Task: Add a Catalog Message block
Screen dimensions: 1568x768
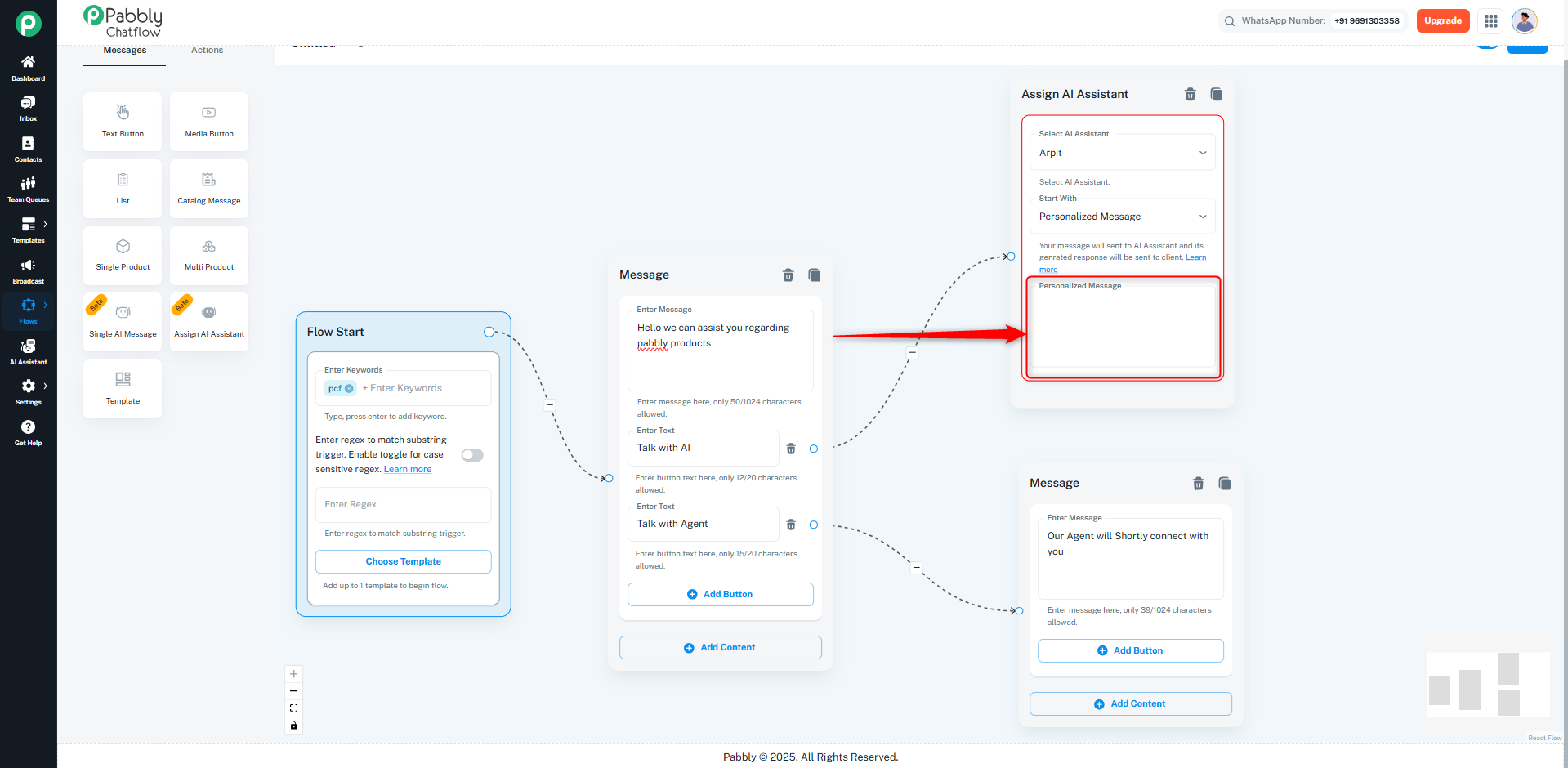Action: point(209,189)
